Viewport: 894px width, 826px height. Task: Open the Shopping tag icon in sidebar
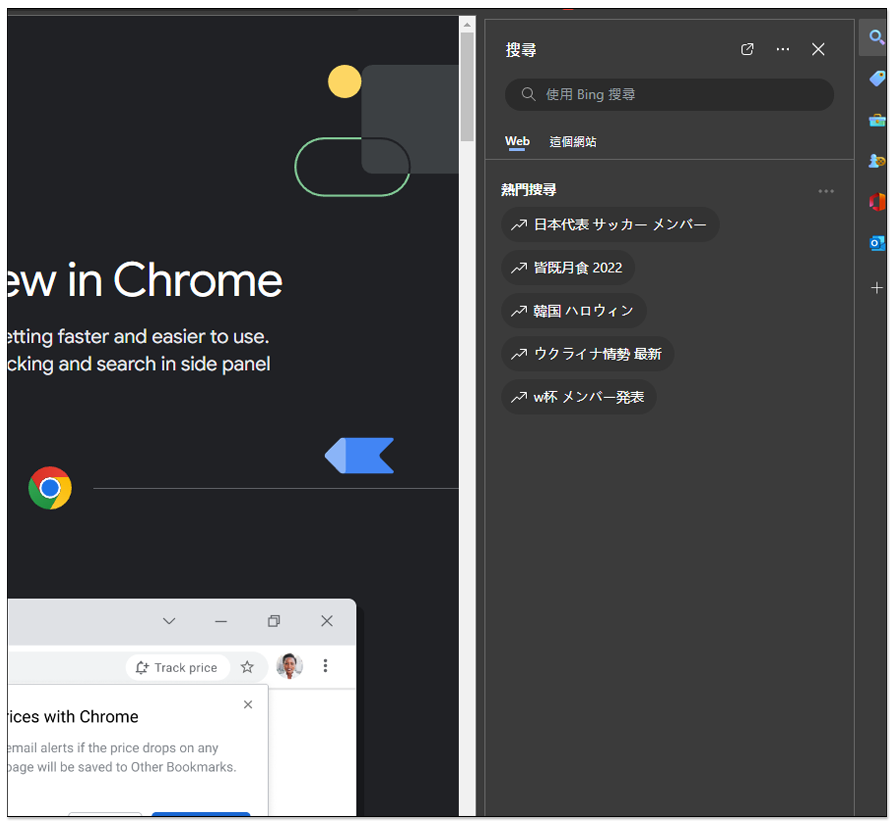[876, 79]
